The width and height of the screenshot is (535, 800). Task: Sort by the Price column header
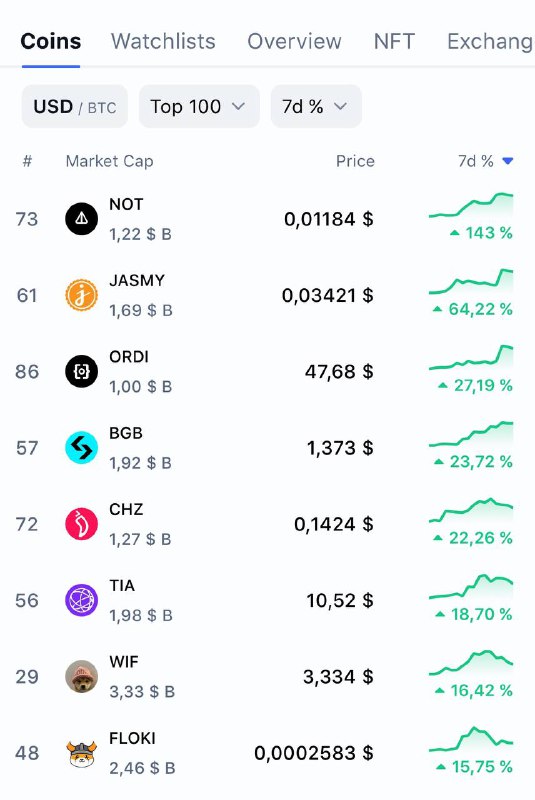[355, 161]
